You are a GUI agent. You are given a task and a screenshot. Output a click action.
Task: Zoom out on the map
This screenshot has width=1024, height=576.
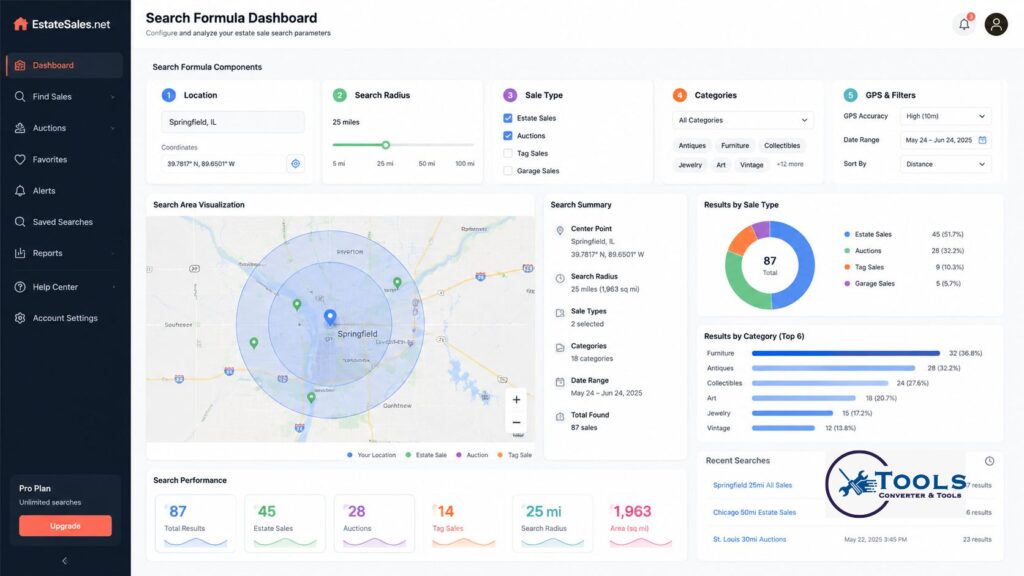tap(516, 423)
